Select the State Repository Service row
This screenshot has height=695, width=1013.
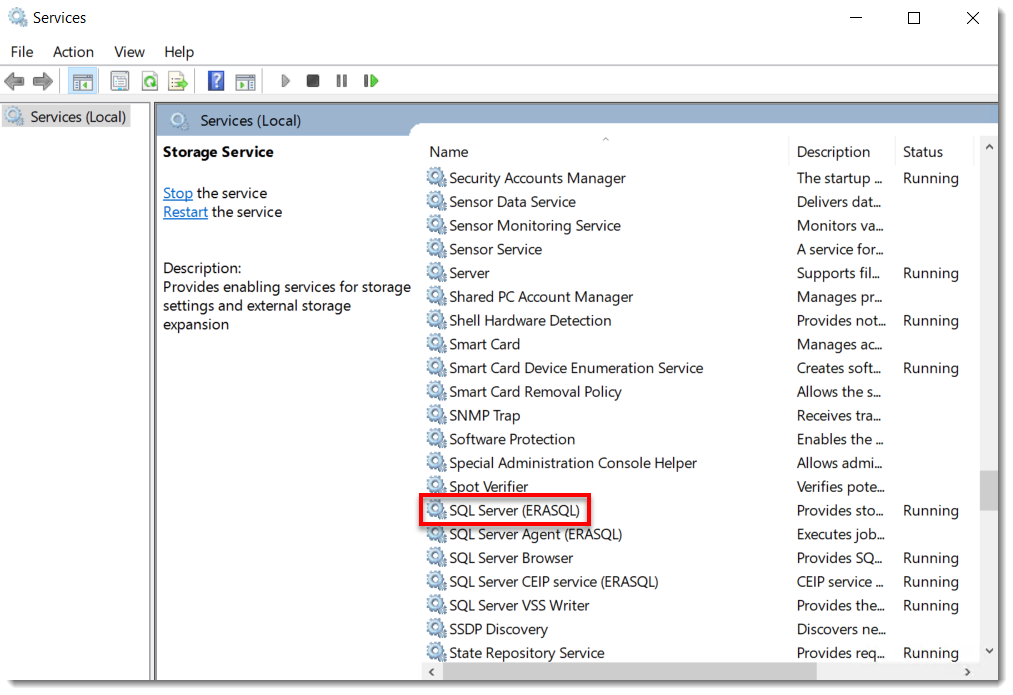click(527, 653)
